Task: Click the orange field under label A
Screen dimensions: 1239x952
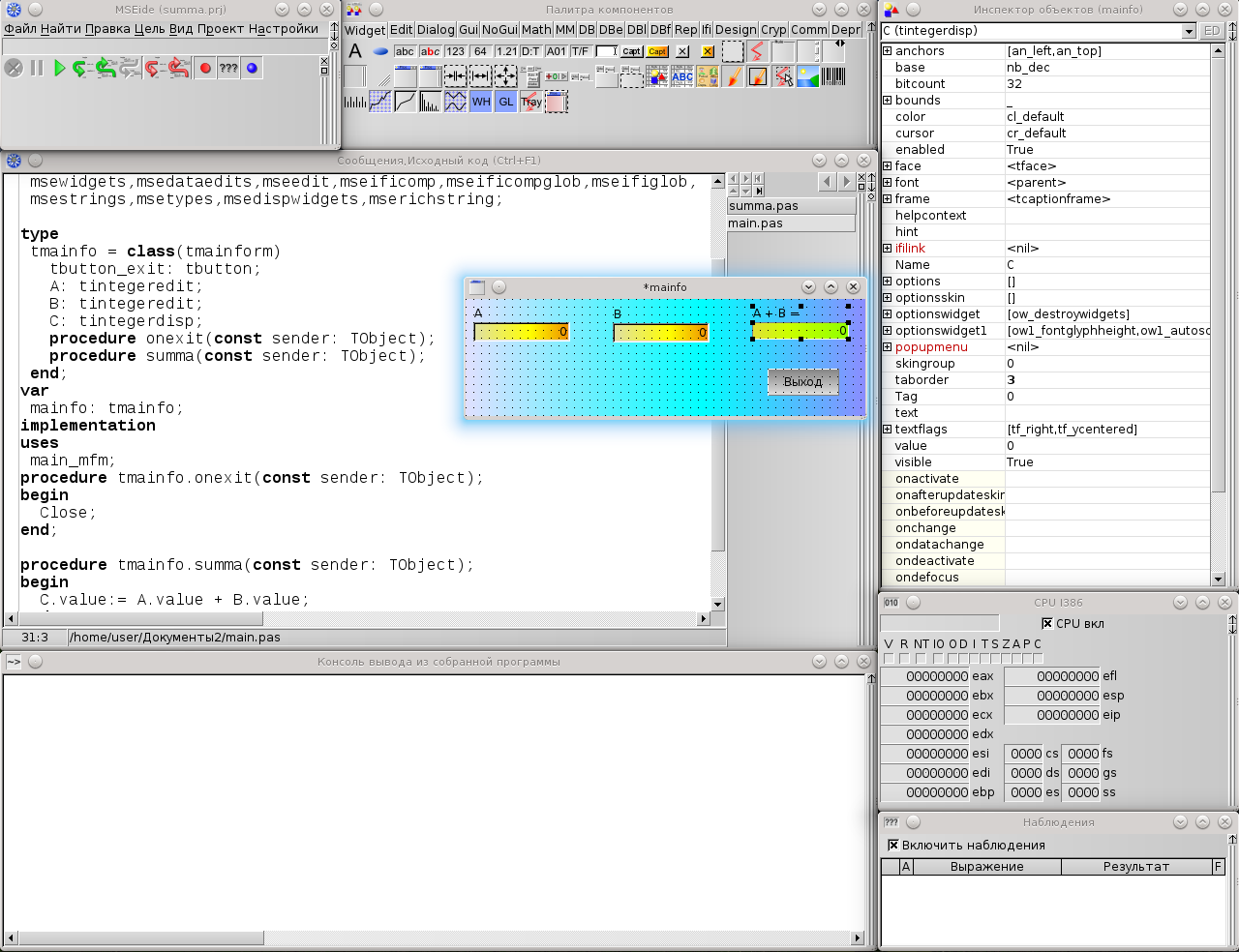Action: (521, 332)
